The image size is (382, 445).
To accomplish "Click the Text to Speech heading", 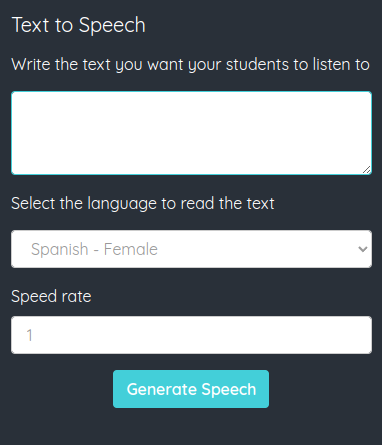I will tap(79, 25).
